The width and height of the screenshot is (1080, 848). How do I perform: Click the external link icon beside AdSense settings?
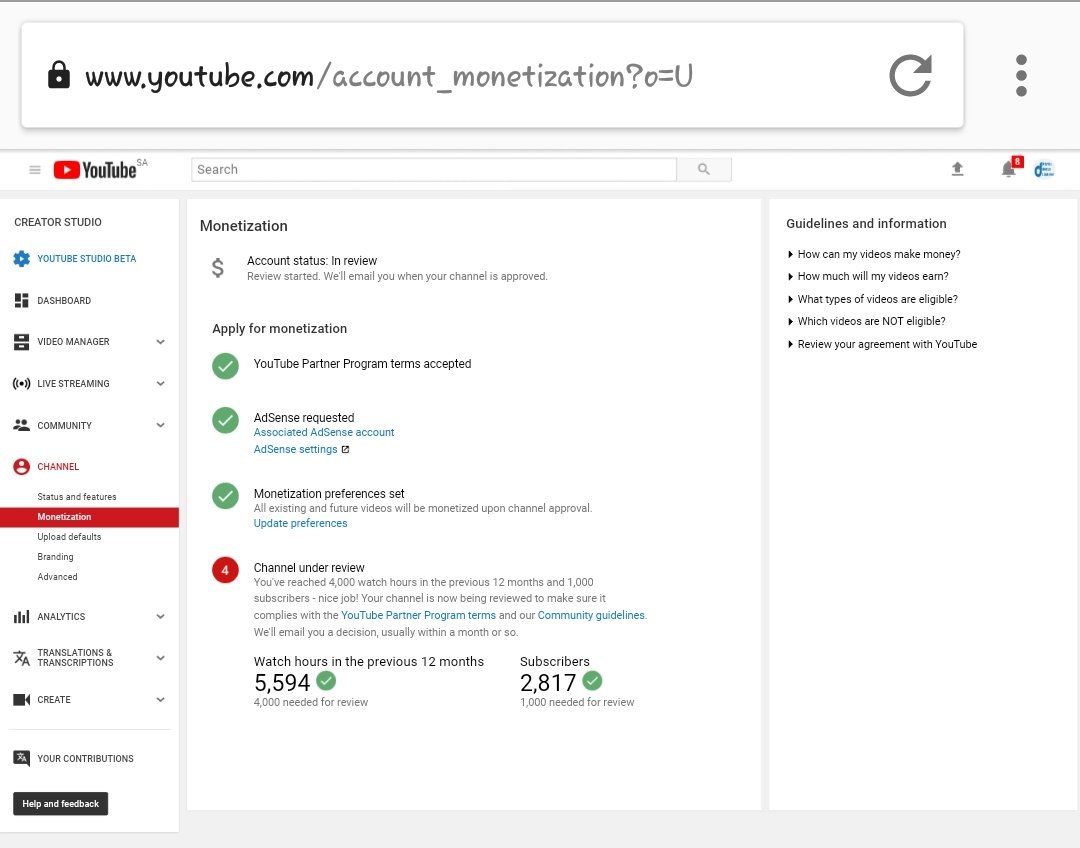point(345,449)
